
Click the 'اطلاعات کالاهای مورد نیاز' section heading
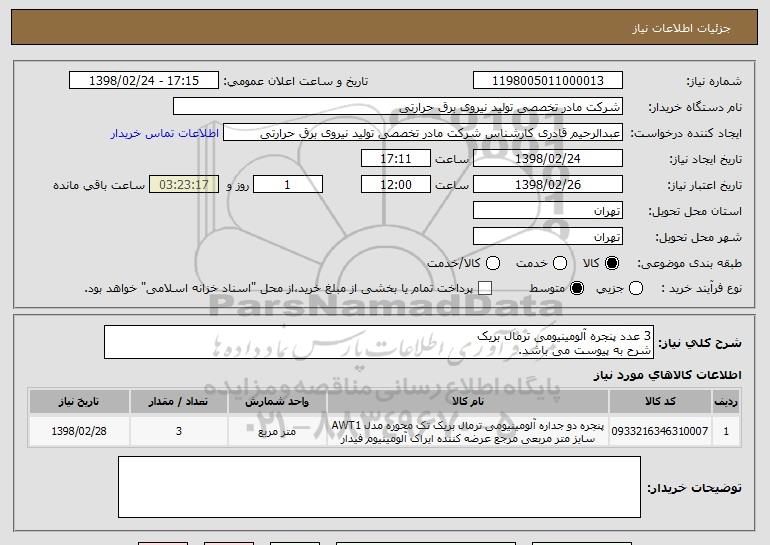667,375
